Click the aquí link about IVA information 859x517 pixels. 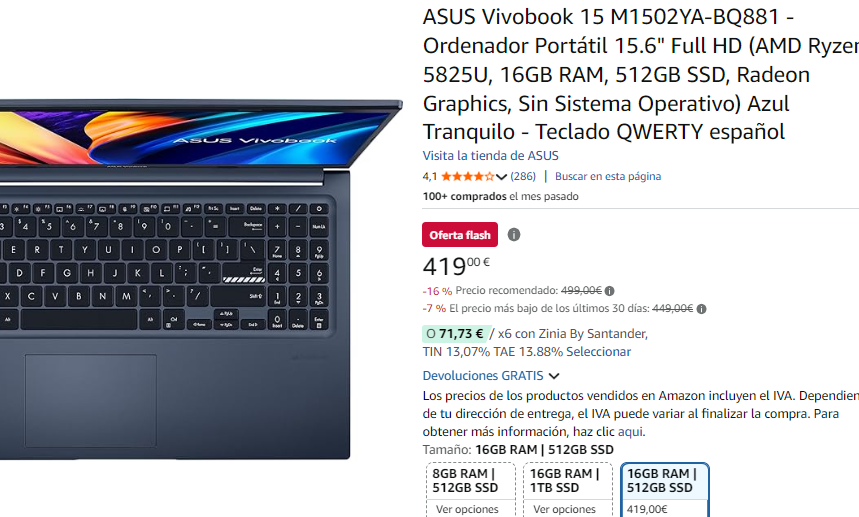coord(631,432)
